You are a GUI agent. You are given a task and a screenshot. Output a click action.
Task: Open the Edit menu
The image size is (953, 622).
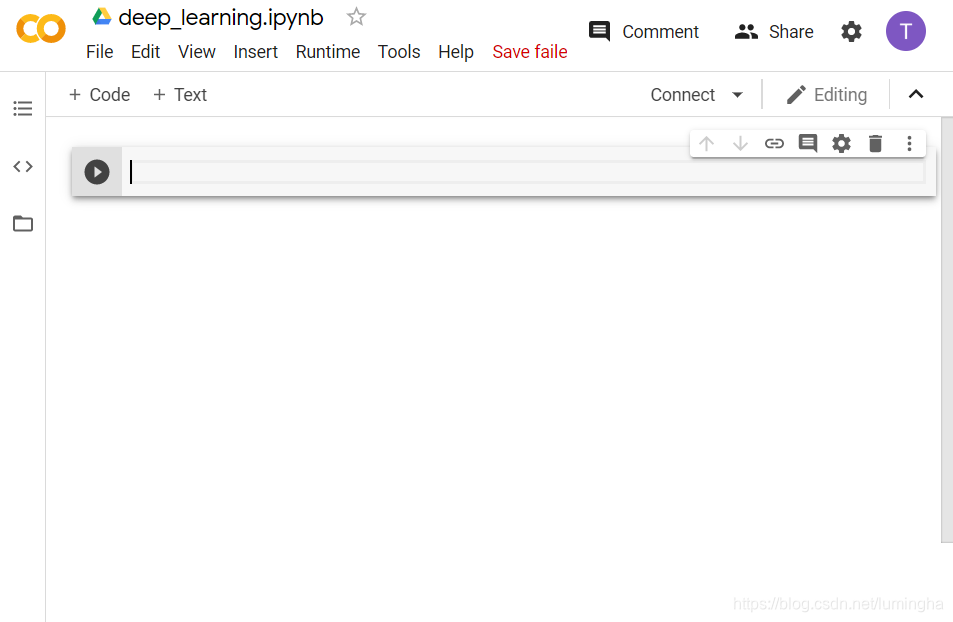(x=145, y=52)
